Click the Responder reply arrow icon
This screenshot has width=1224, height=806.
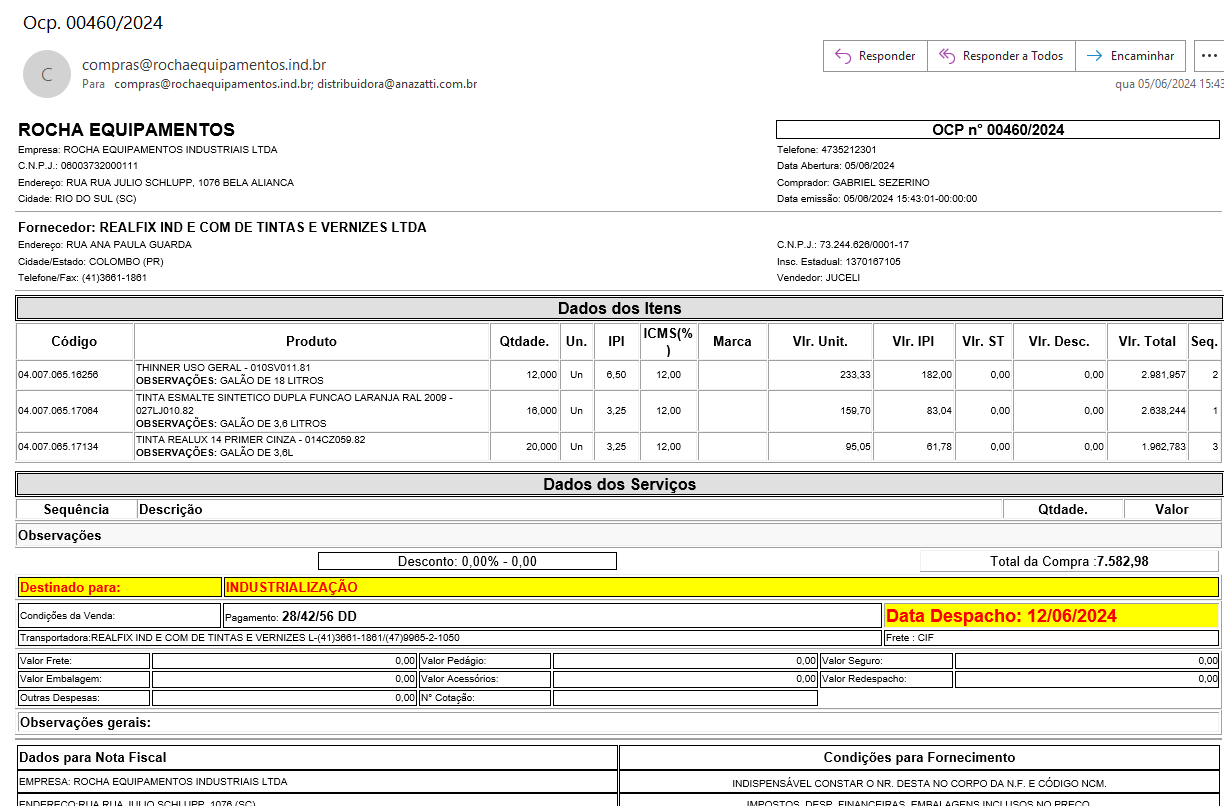843,56
